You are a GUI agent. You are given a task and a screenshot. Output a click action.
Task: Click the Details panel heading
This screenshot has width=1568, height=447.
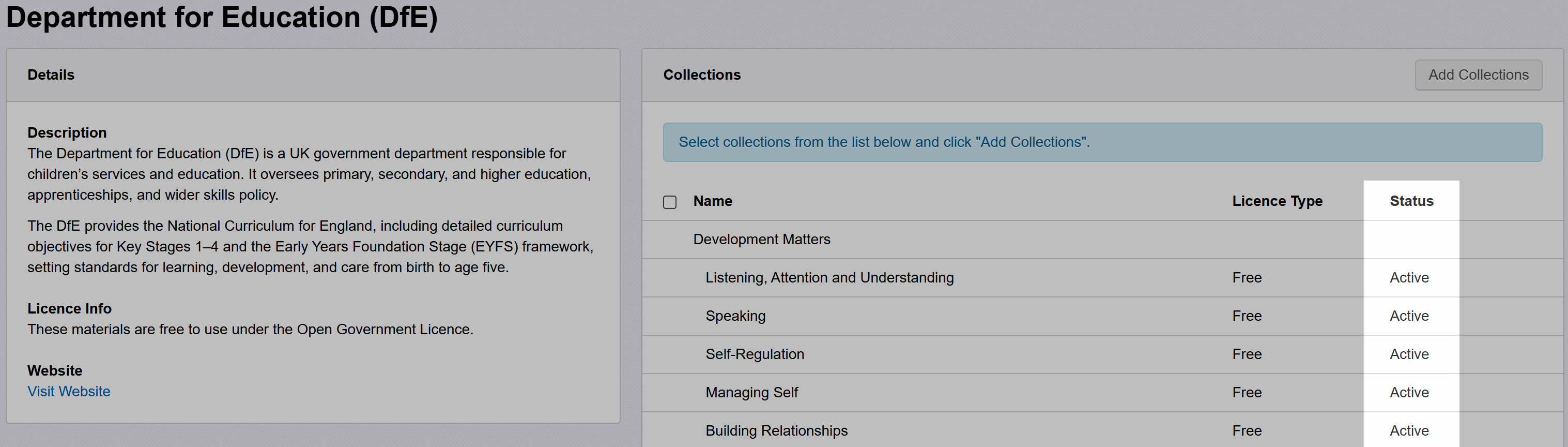[x=51, y=75]
